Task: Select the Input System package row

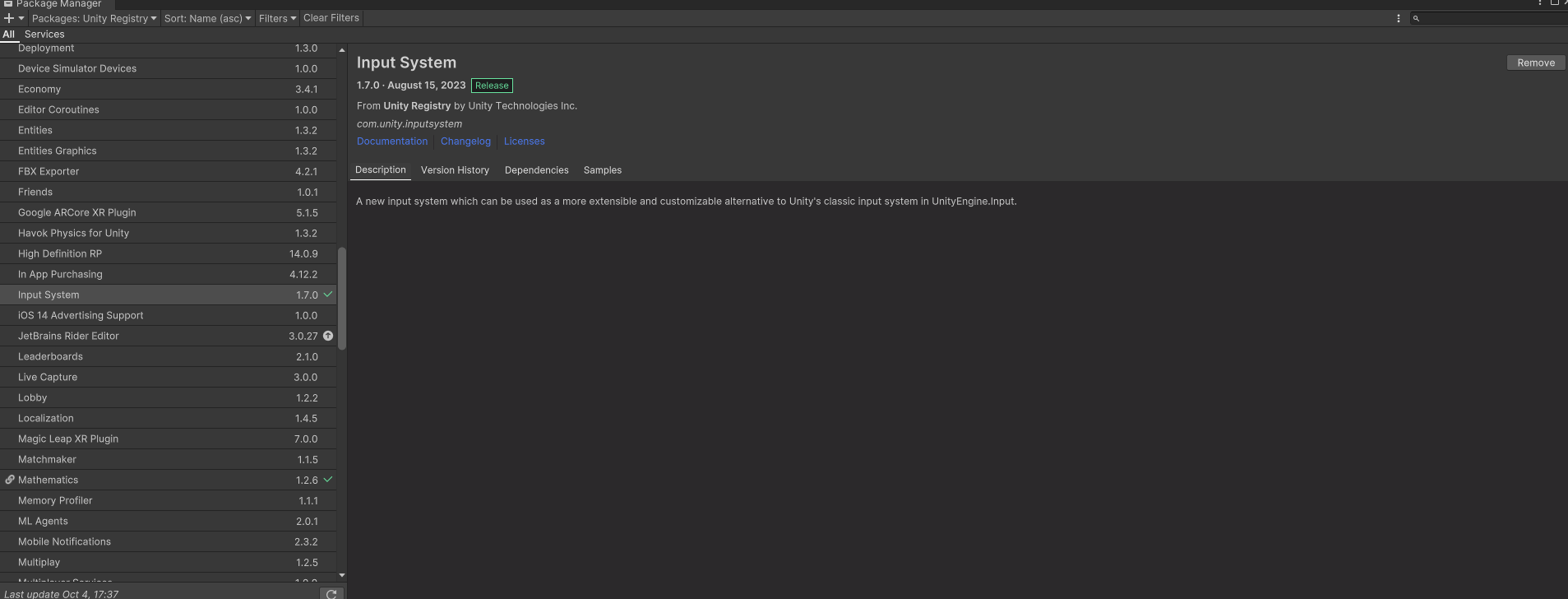Action: point(168,295)
